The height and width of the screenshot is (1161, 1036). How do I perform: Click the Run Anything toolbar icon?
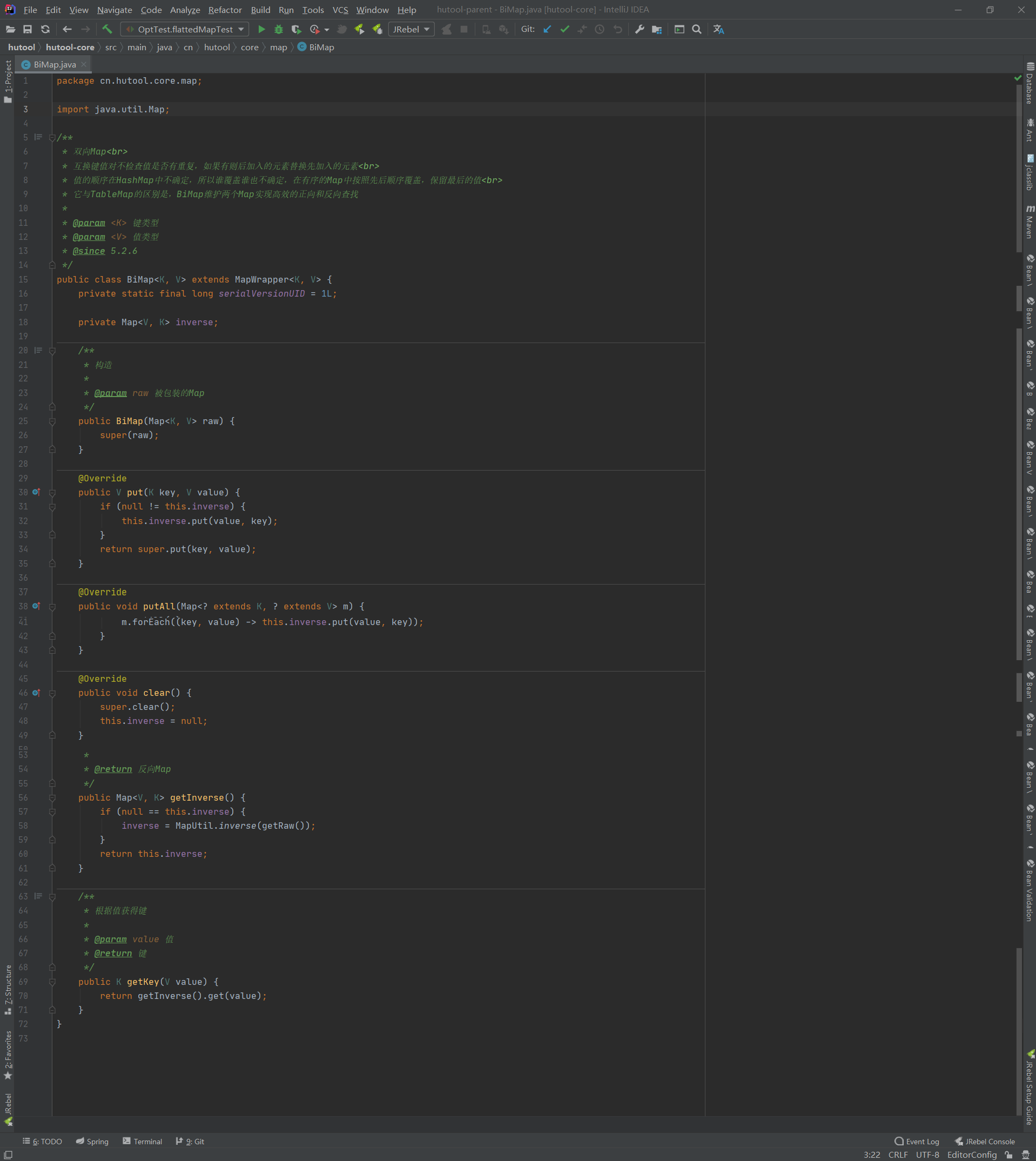coord(679,29)
